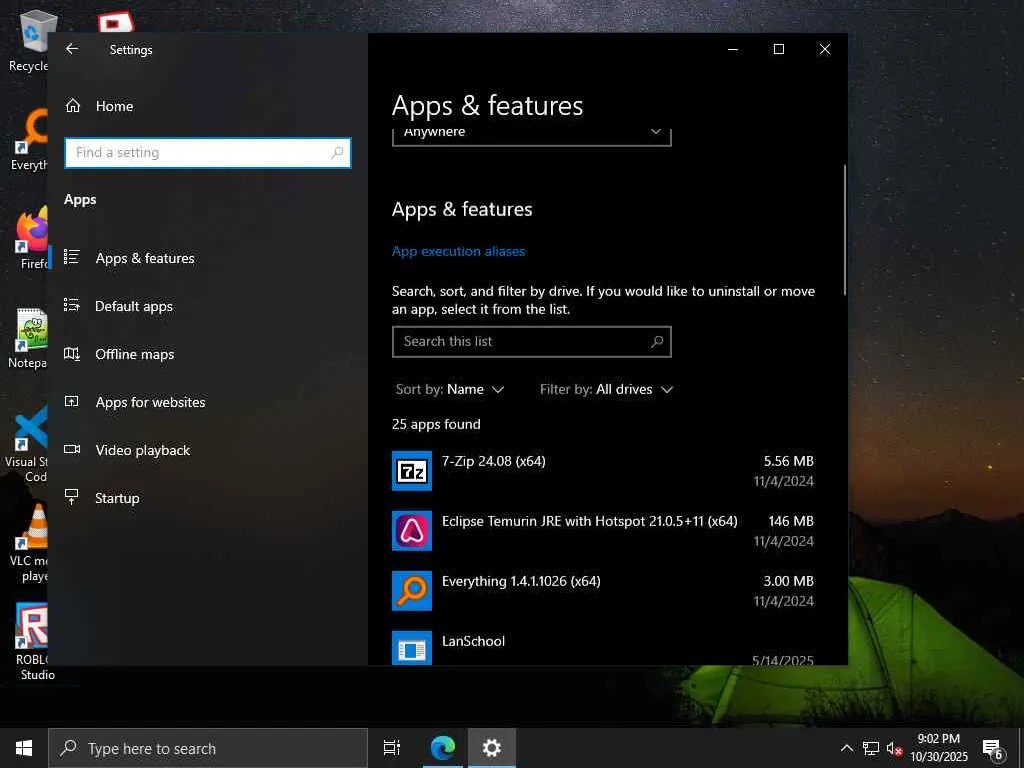
Task: Click the Eclipse Temurin app icon
Action: pyautogui.click(x=411, y=531)
